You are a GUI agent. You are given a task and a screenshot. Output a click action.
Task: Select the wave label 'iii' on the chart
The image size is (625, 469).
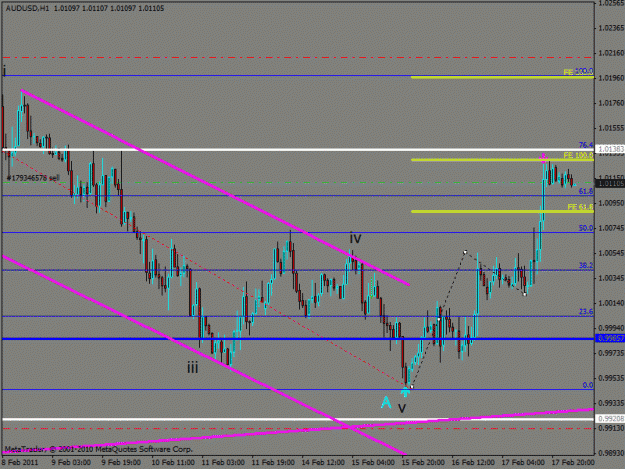pos(193,367)
